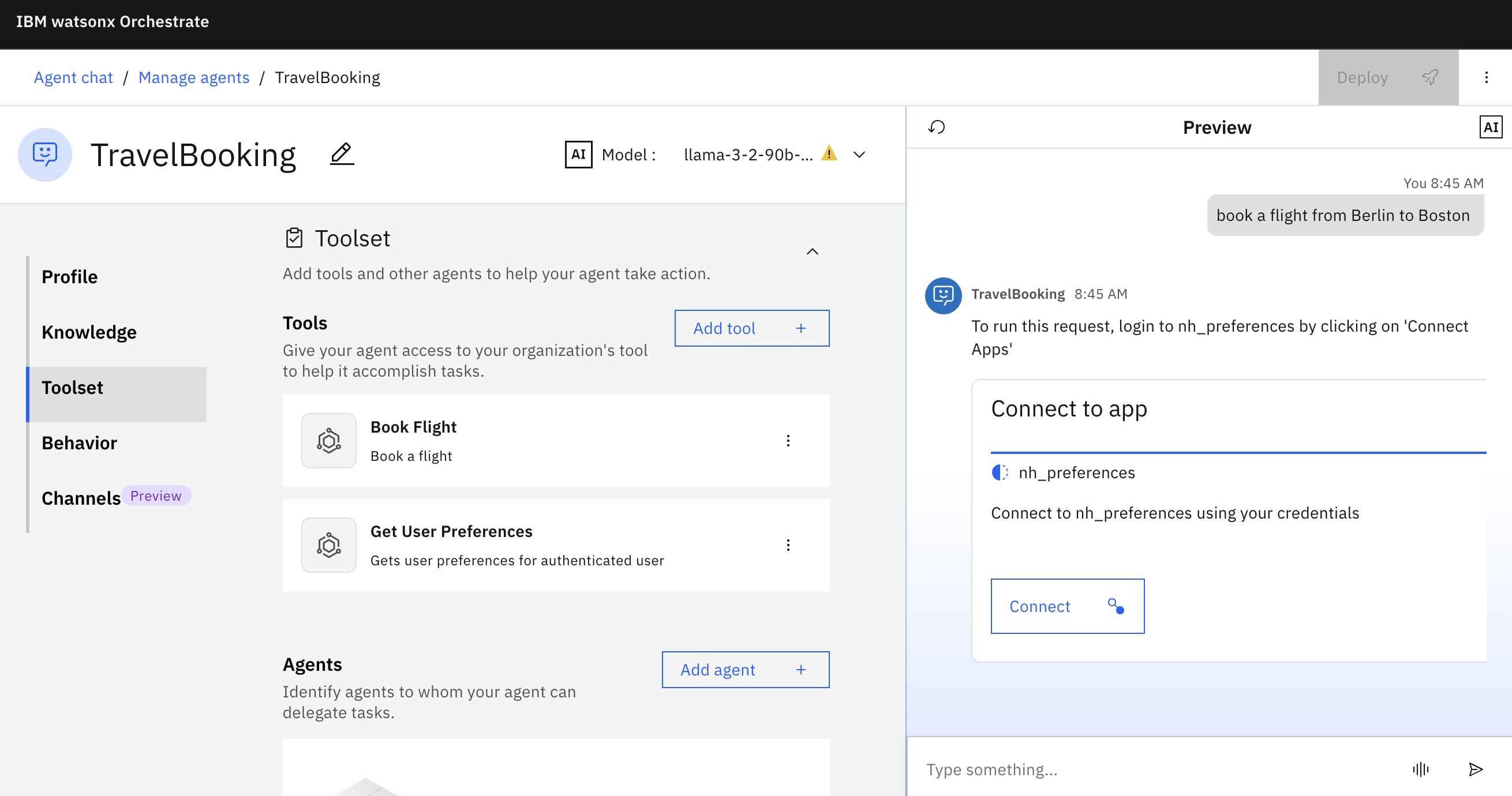Image resolution: width=1512 pixels, height=796 pixels.
Task: Click the pencil icon to rename TravelBooking
Action: coord(342,154)
